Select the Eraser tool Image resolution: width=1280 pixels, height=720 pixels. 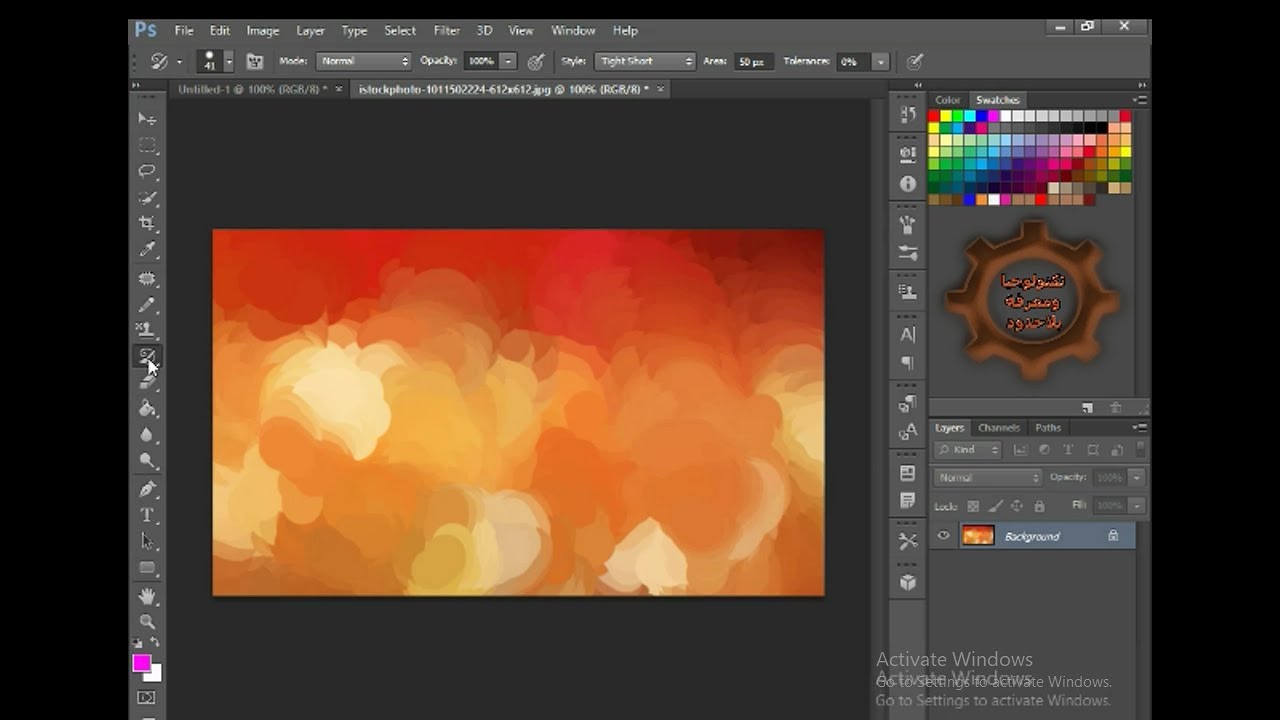click(x=147, y=382)
